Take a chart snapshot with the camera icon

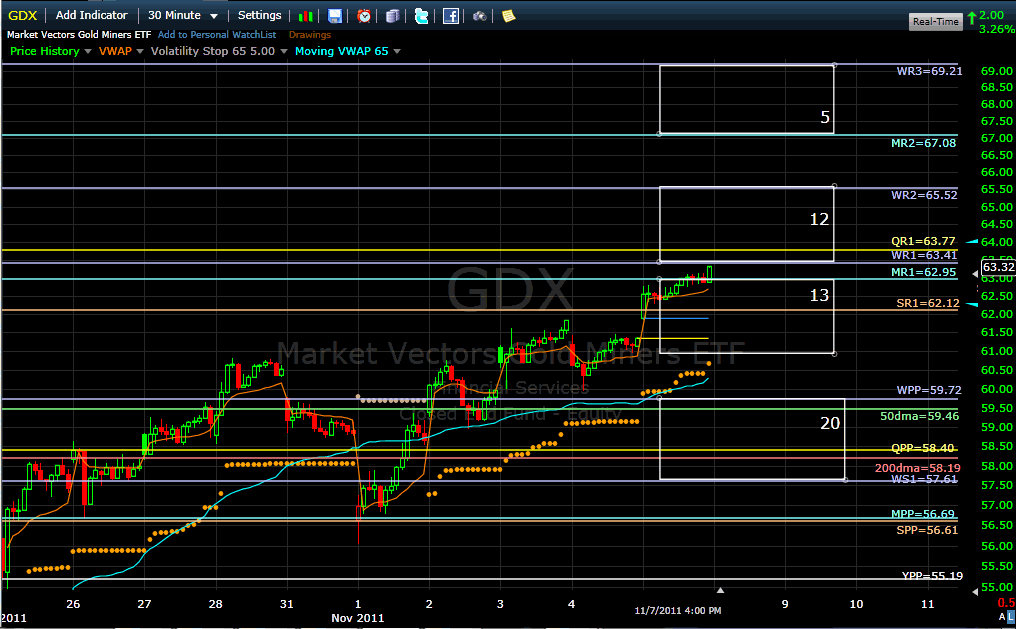[x=479, y=16]
